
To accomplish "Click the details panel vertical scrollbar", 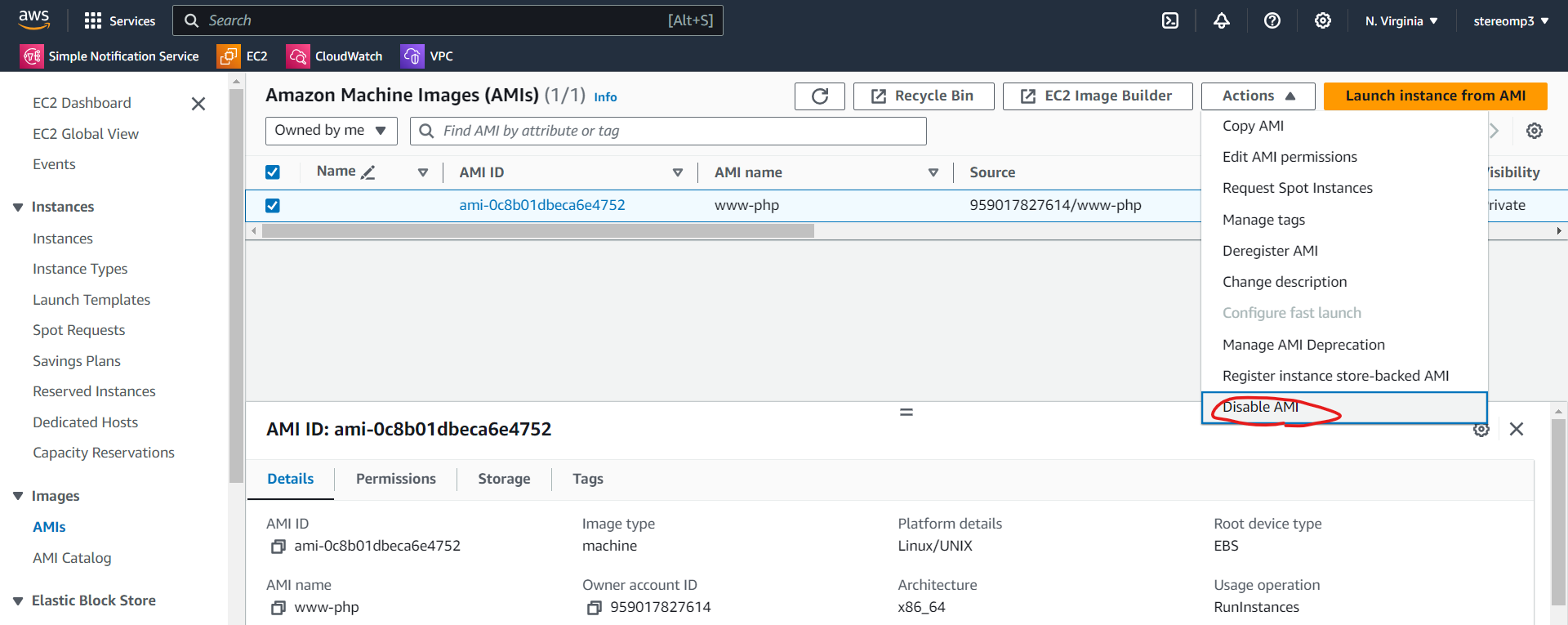I will (1558, 511).
